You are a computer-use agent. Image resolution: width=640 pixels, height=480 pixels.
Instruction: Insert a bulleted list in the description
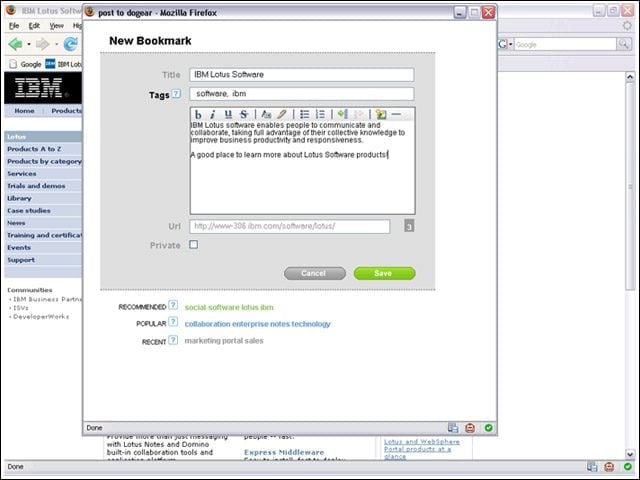[304, 115]
